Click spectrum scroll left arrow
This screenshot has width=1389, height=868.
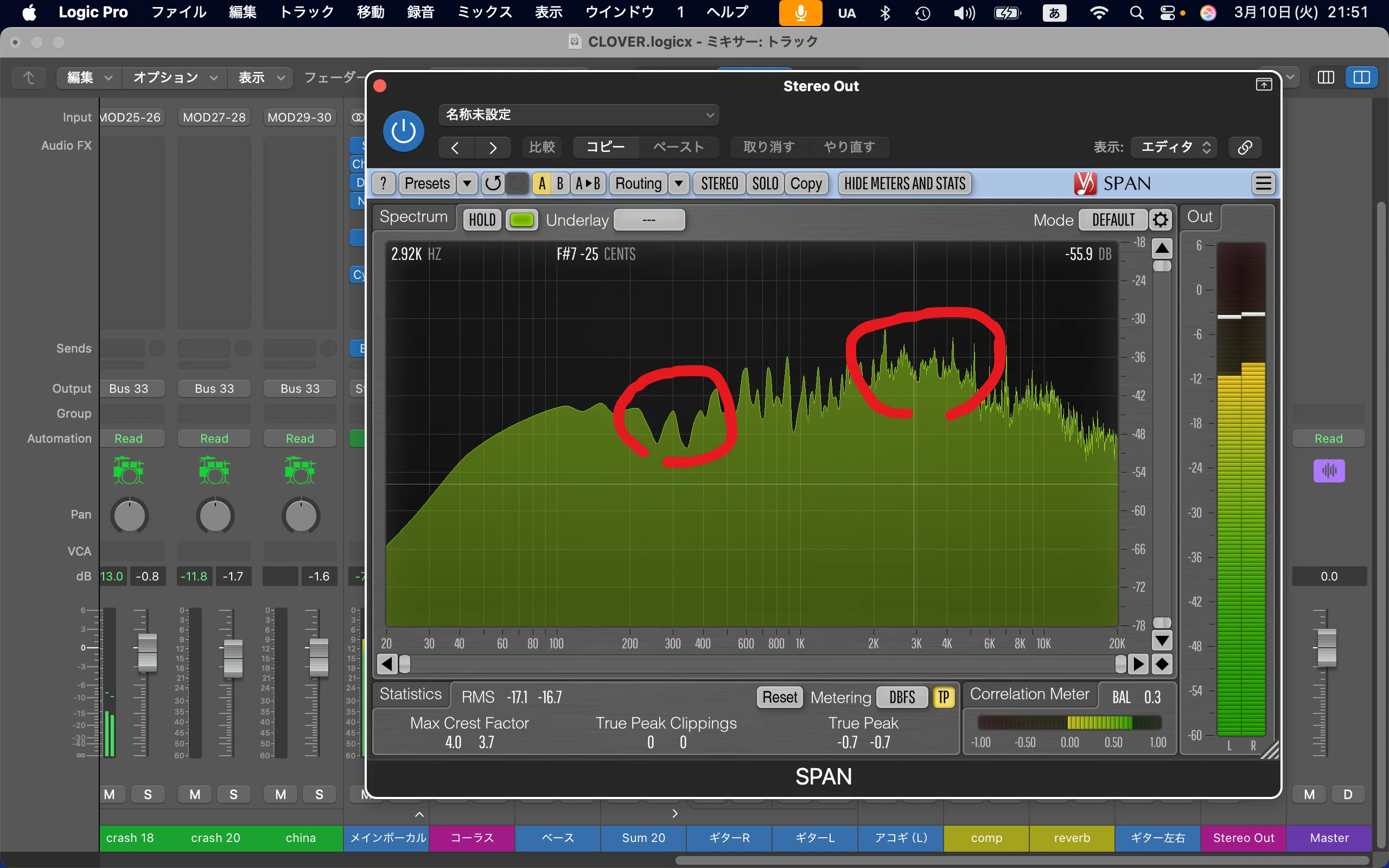click(386, 664)
